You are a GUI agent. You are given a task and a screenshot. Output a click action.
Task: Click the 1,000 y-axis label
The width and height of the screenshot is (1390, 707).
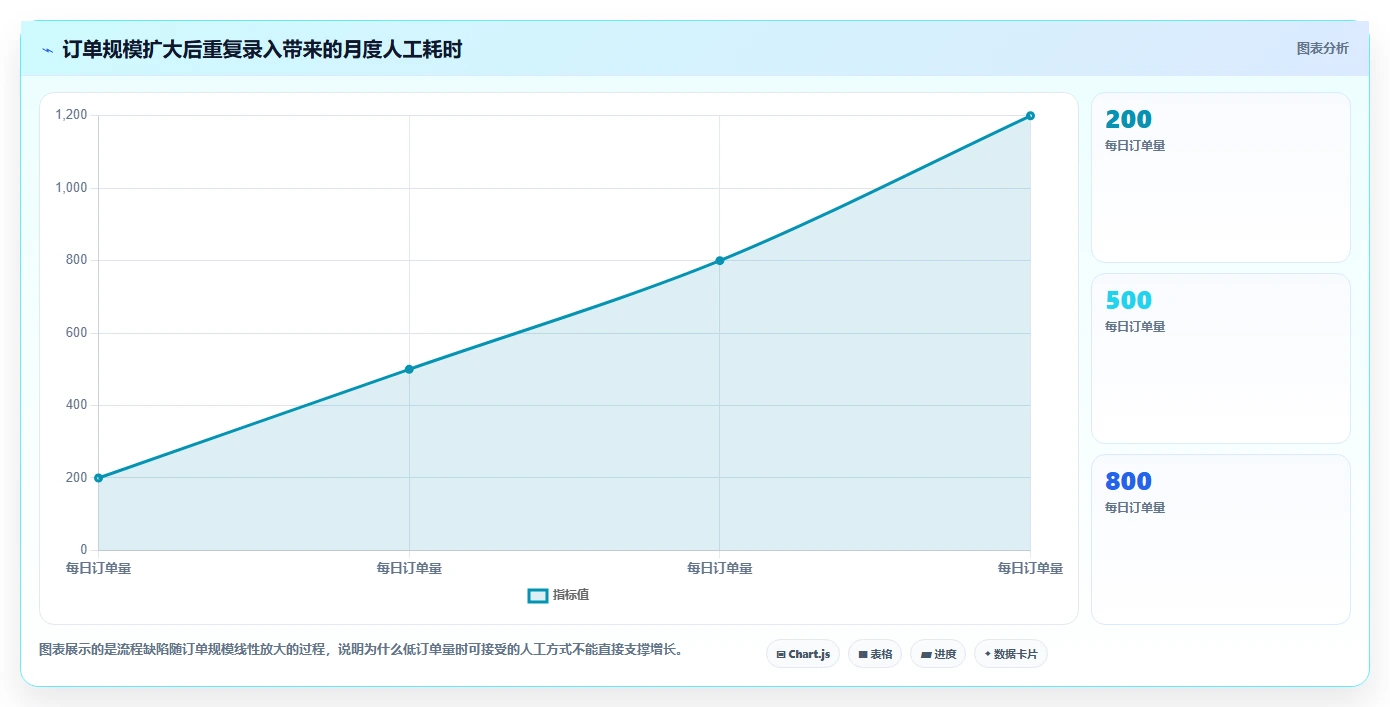pyautogui.click(x=71, y=188)
